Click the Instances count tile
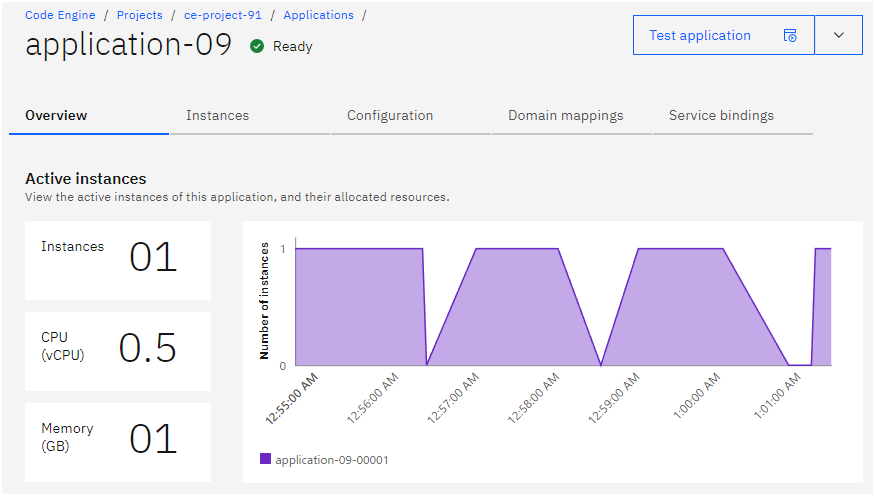 pos(118,260)
